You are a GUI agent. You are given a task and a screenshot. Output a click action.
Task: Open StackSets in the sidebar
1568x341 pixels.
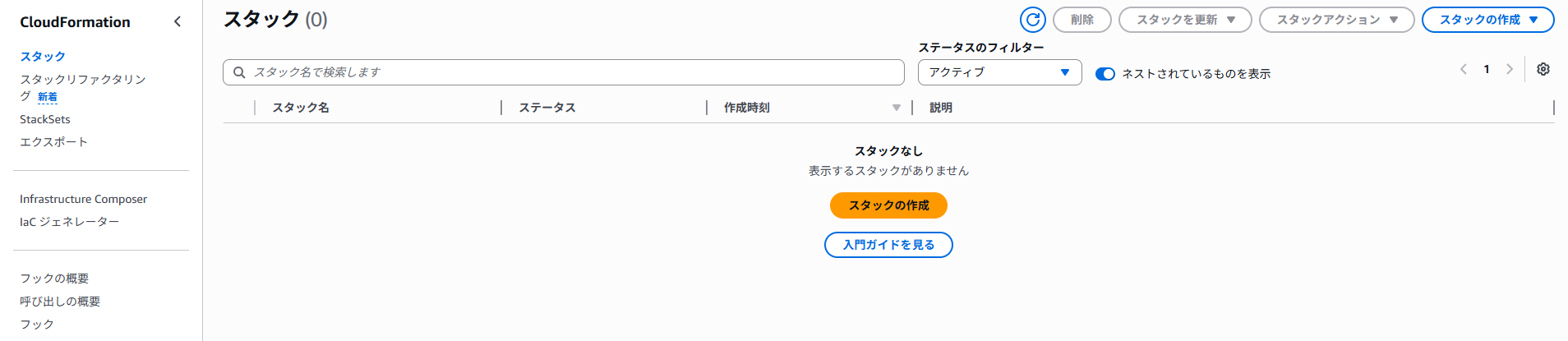[x=45, y=119]
